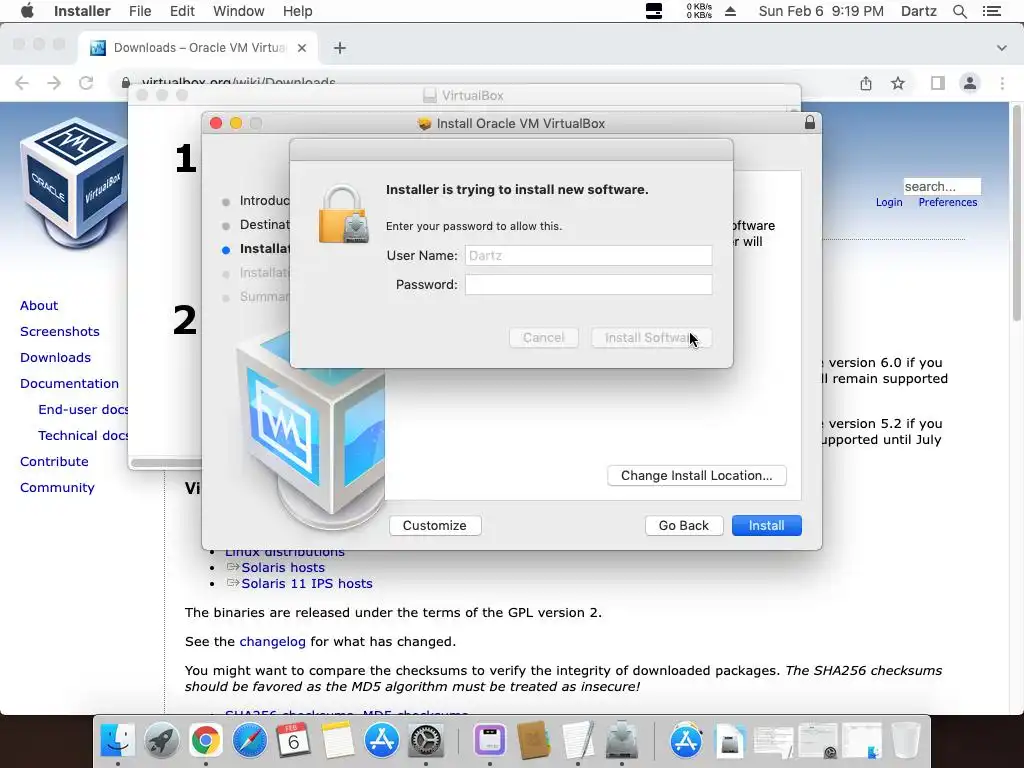Image resolution: width=1024 pixels, height=768 pixels.
Task: Open the About sidebar link
Action: 39,306
